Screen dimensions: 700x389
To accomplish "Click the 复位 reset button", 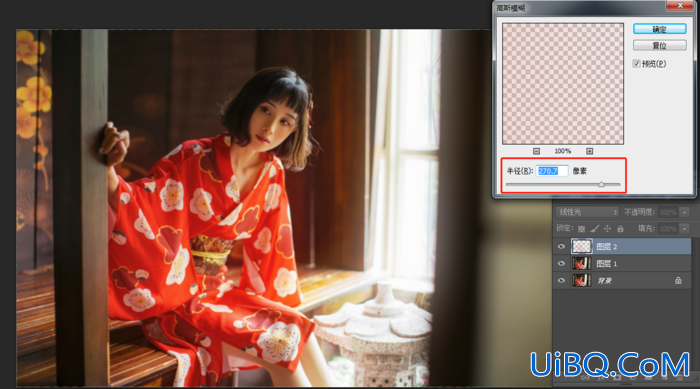I will click(659, 46).
